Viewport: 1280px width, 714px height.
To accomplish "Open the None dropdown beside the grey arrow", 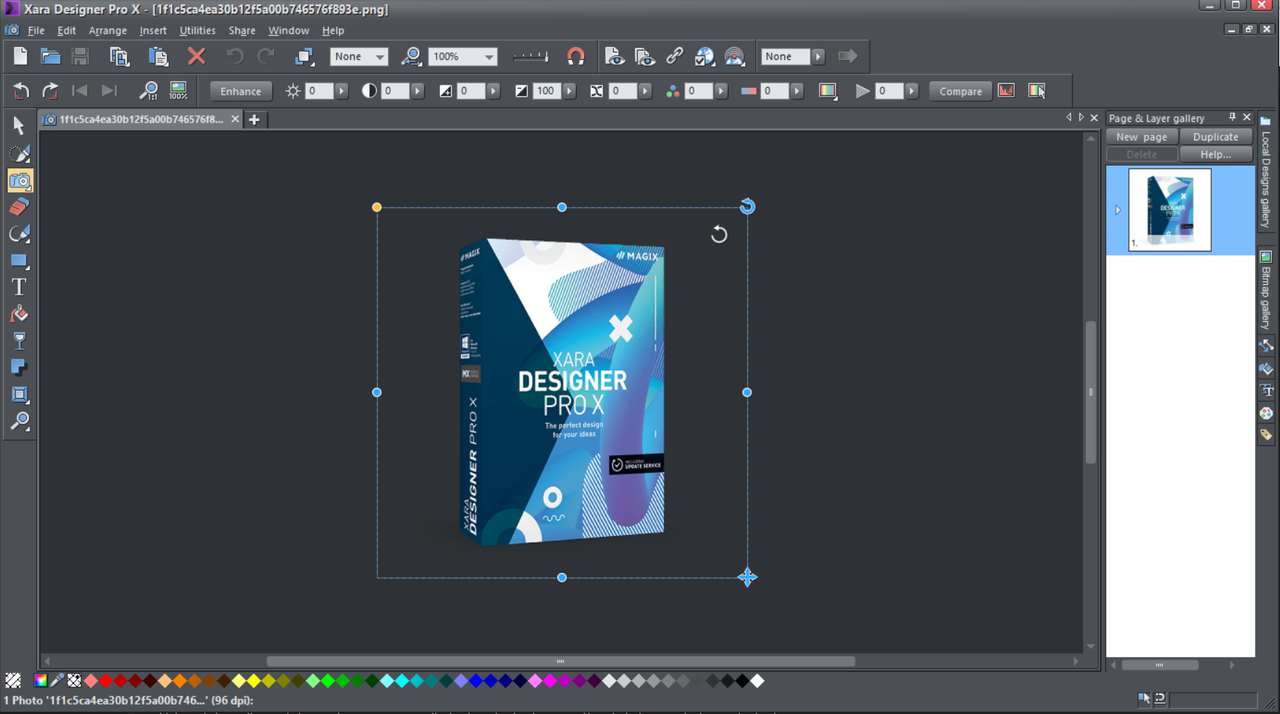I will pos(818,57).
